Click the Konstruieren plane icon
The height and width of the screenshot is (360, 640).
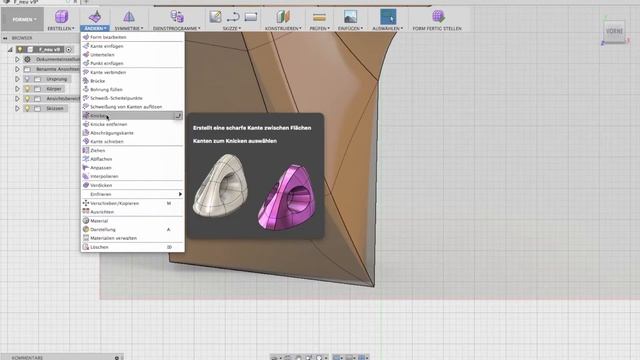coord(283,17)
